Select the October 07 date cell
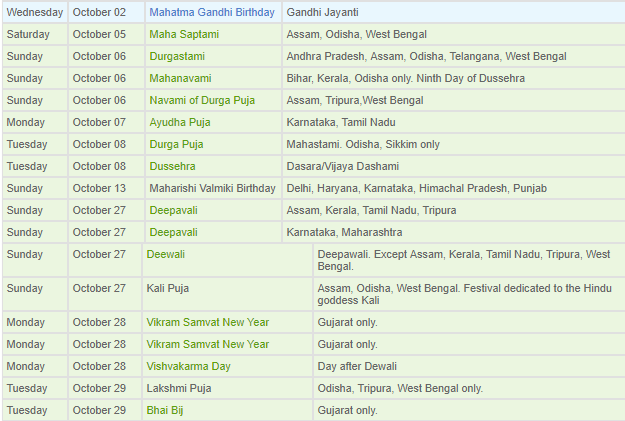625x421 pixels. point(106,122)
